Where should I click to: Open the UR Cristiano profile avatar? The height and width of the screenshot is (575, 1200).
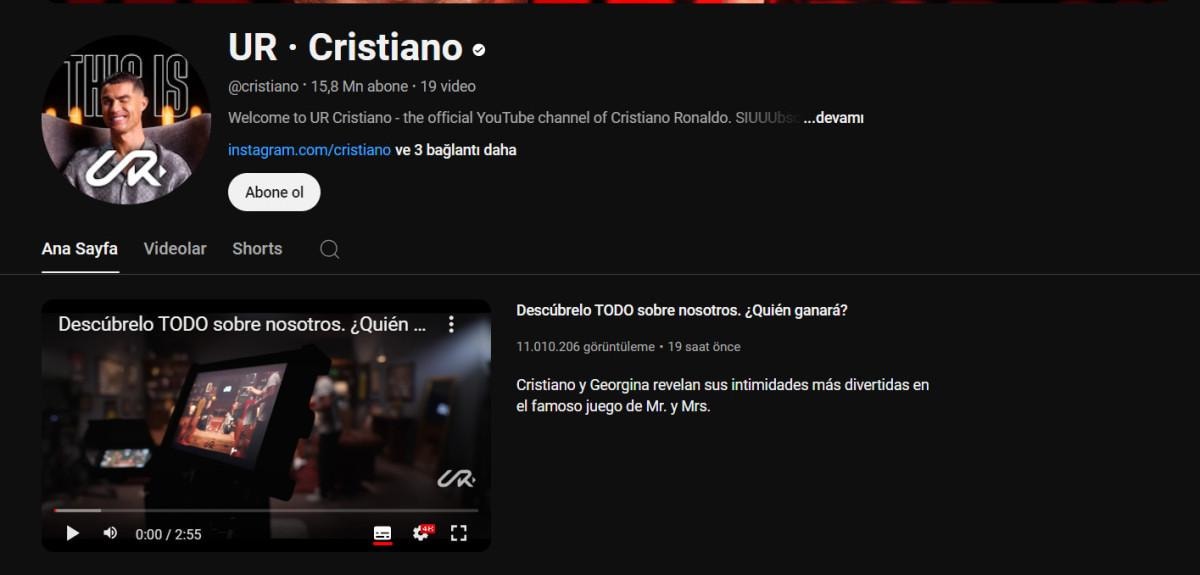pos(126,120)
